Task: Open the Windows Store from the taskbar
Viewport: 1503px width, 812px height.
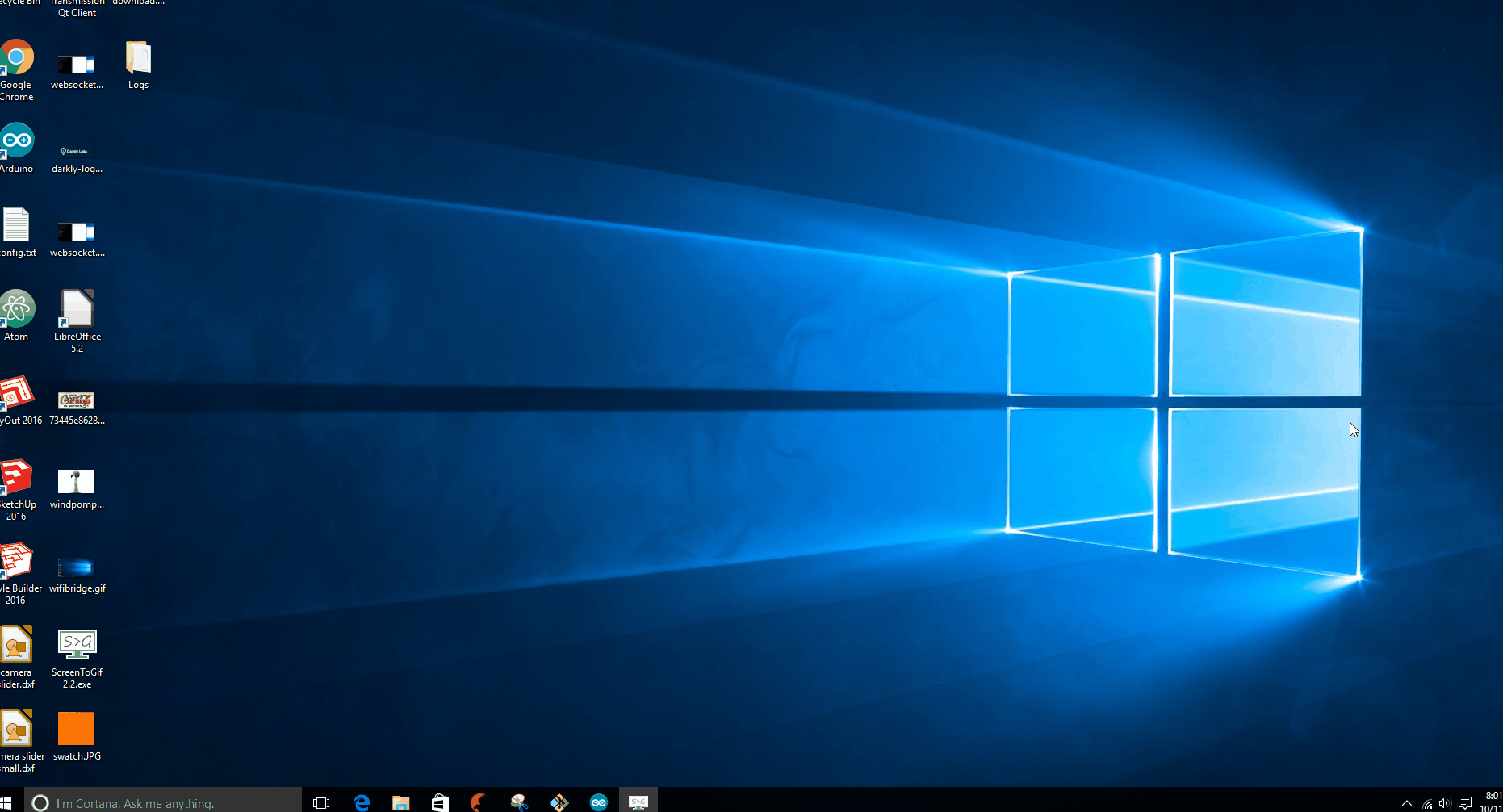Action: coord(440,802)
